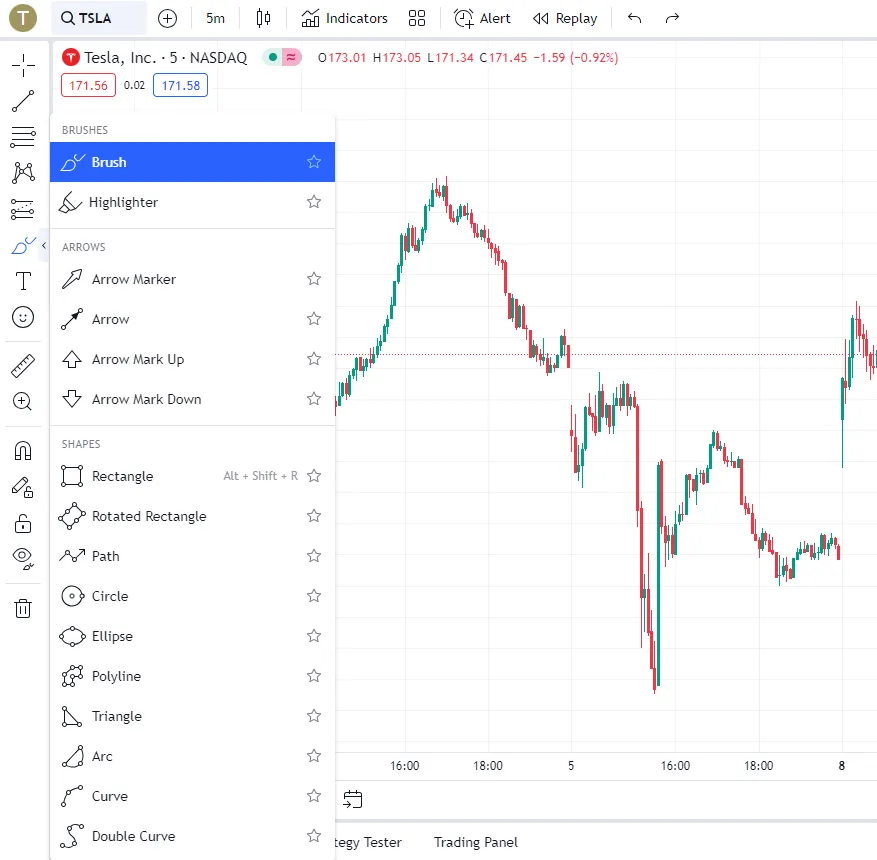The height and width of the screenshot is (860, 877).
Task: Open the 5m timeframe dropdown
Action: click(214, 17)
